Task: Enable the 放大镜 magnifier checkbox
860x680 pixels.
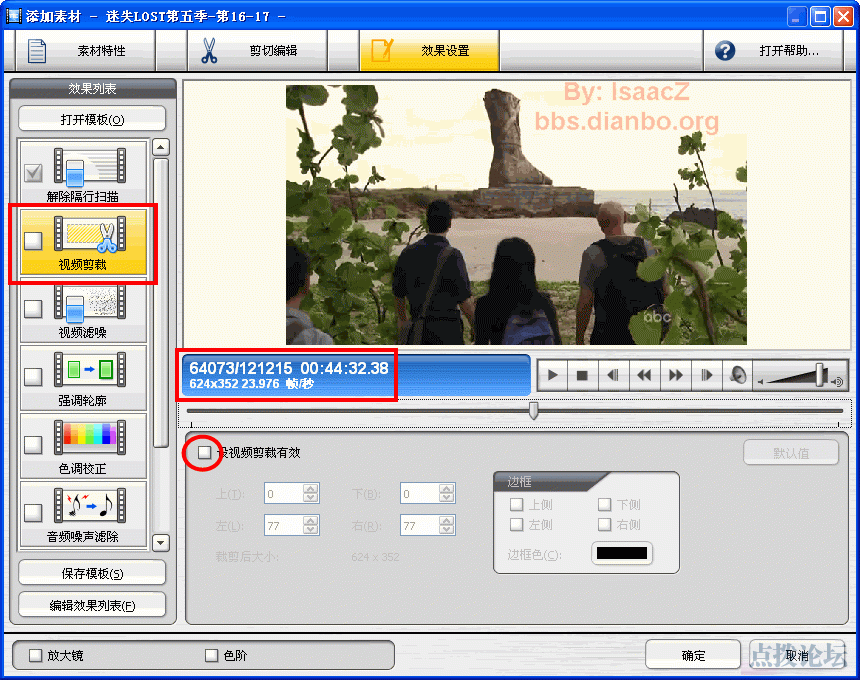Action: click(x=36, y=655)
